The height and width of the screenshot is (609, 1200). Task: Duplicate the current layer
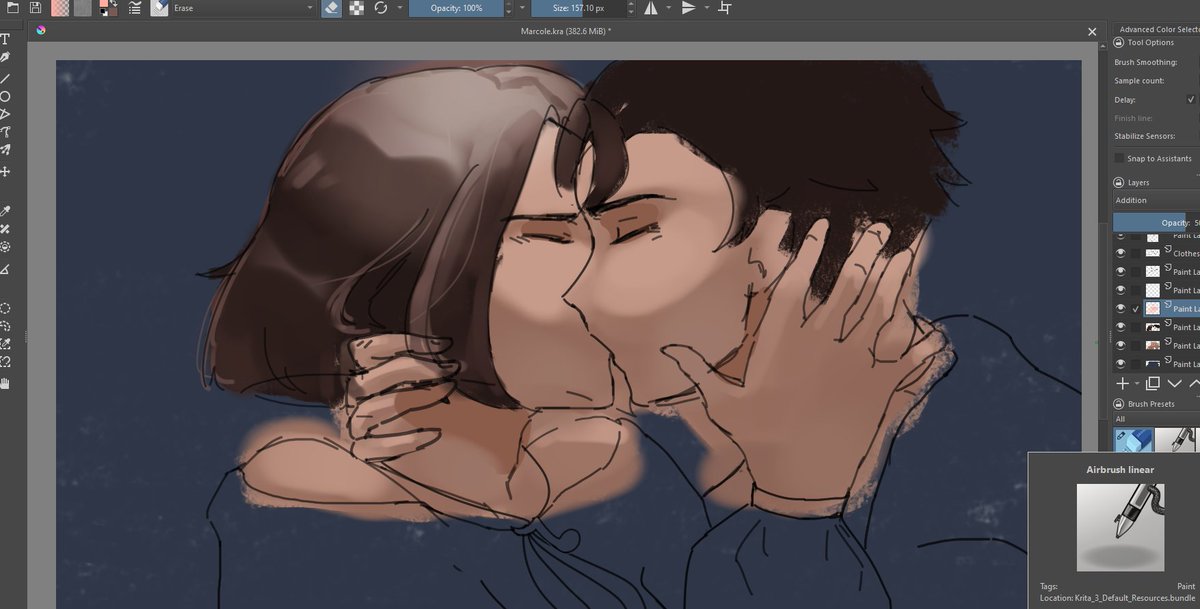coord(1152,383)
